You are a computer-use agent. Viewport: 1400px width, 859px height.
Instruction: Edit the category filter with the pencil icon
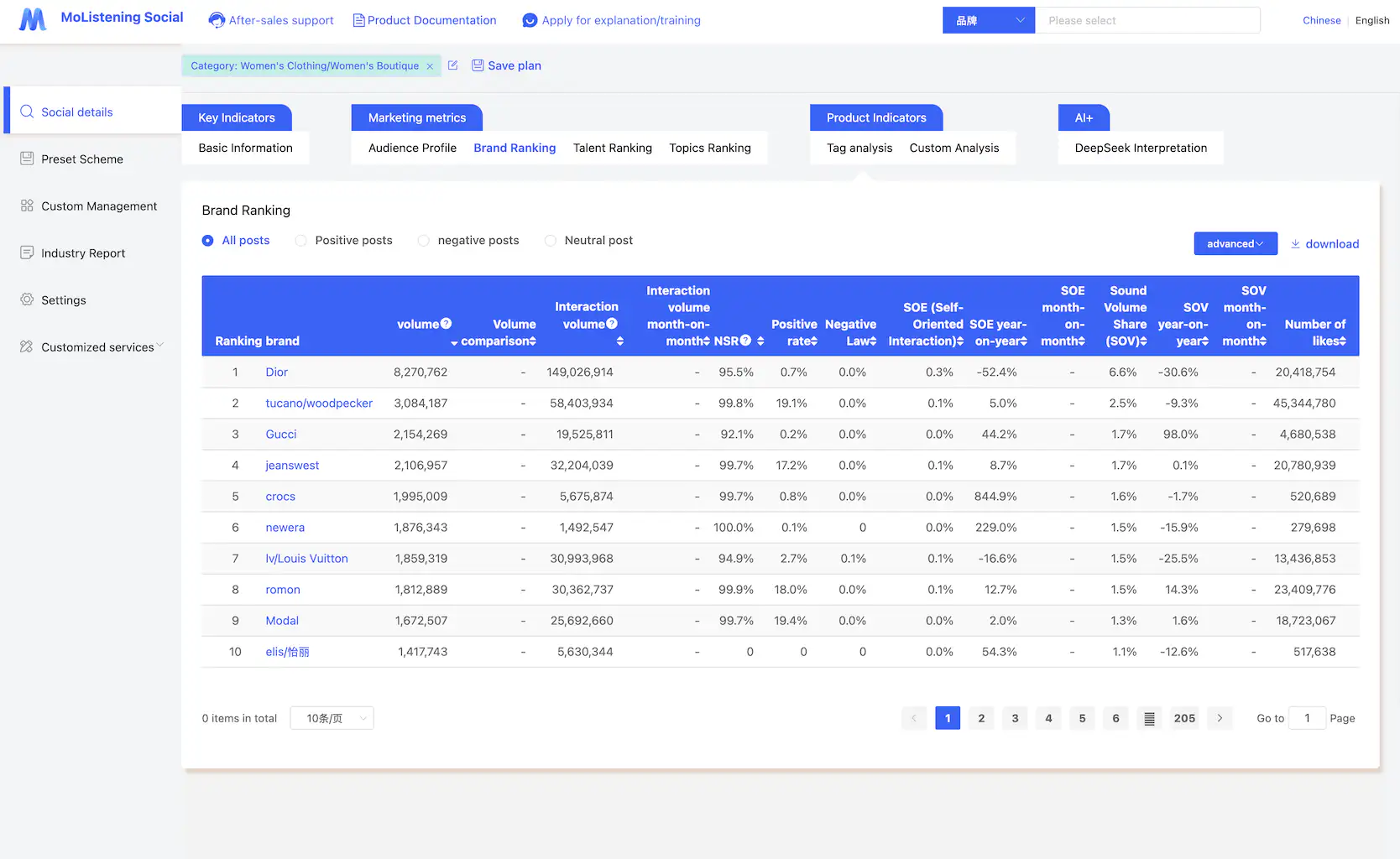point(452,65)
